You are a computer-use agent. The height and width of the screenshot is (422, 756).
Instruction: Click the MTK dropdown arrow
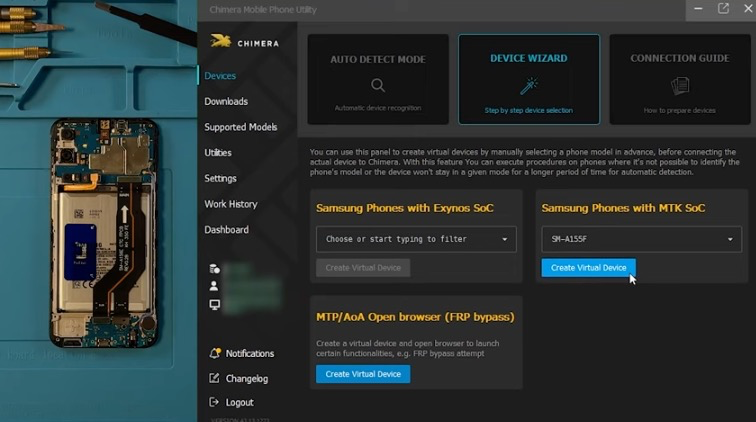pyautogui.click(x=730, y=239)
